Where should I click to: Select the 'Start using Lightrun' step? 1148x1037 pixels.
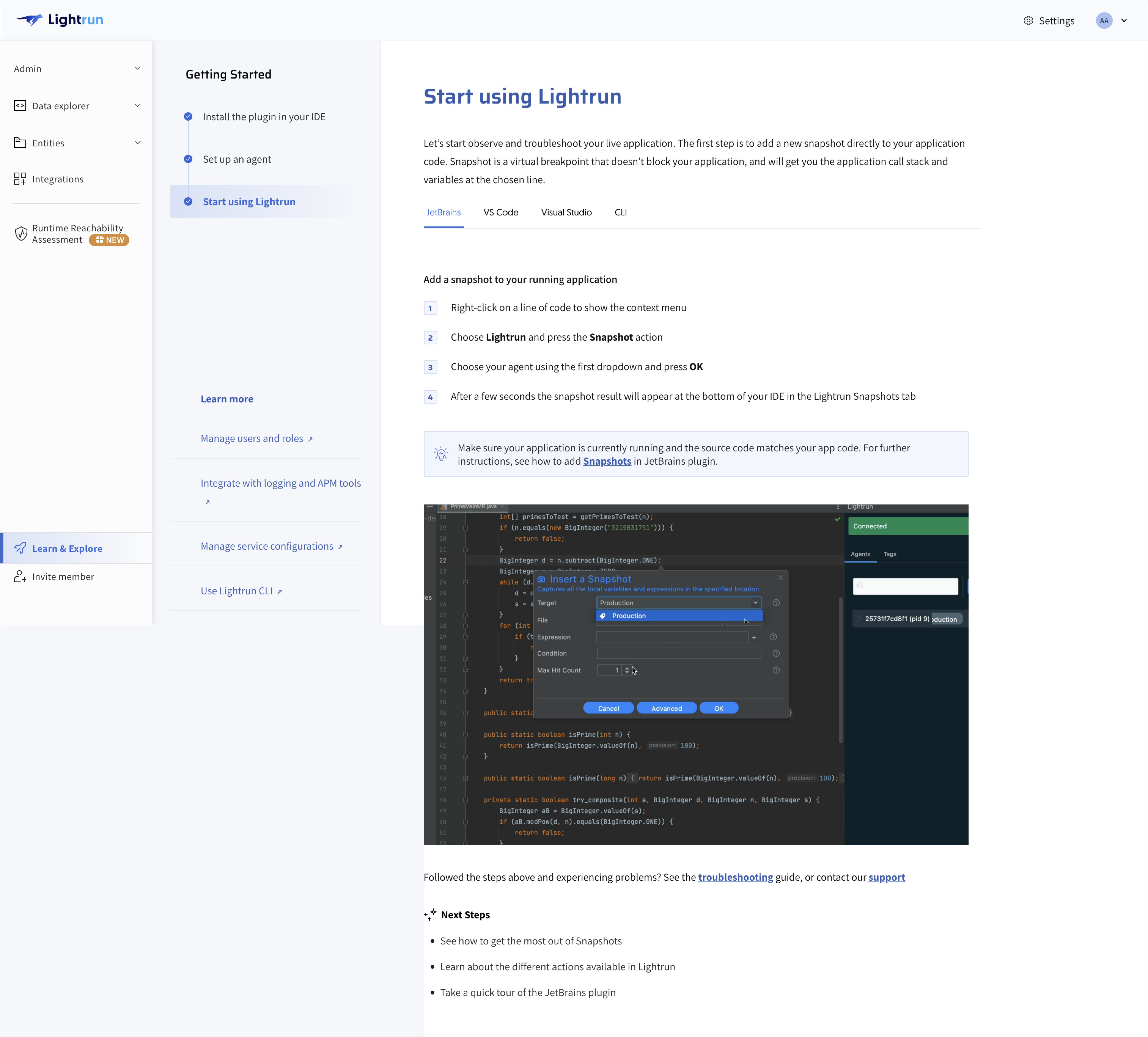249,202
